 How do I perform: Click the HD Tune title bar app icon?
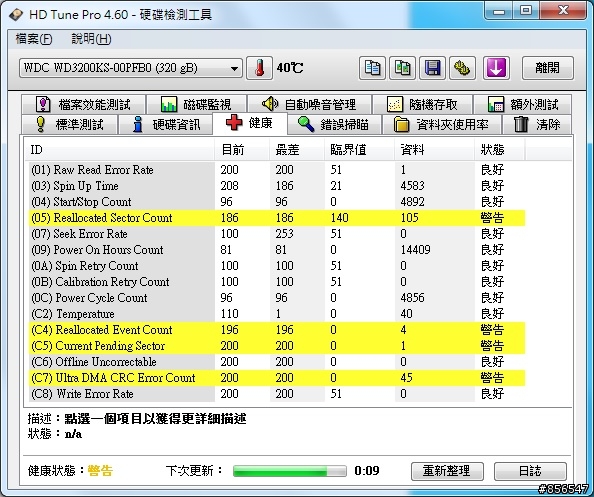pos(16,15)
